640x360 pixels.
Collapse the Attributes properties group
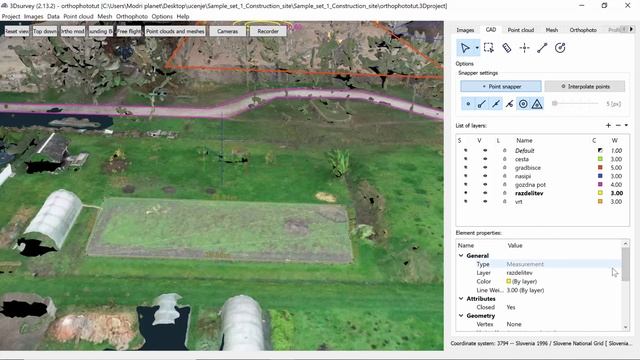[x=461, y=299]
